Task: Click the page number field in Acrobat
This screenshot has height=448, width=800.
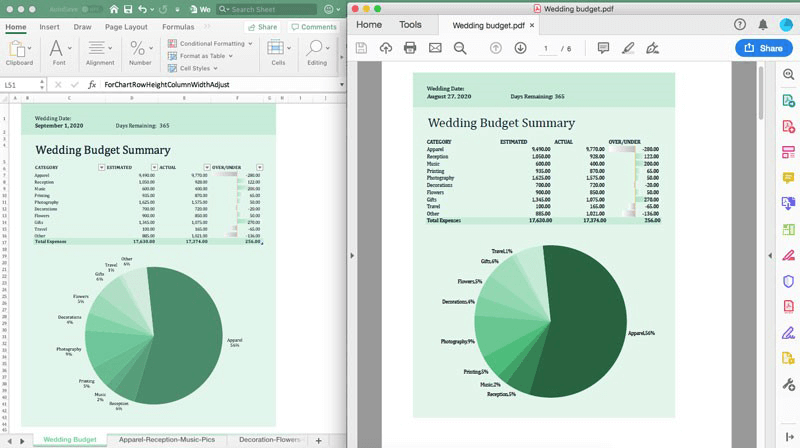Action: point(546,48)
